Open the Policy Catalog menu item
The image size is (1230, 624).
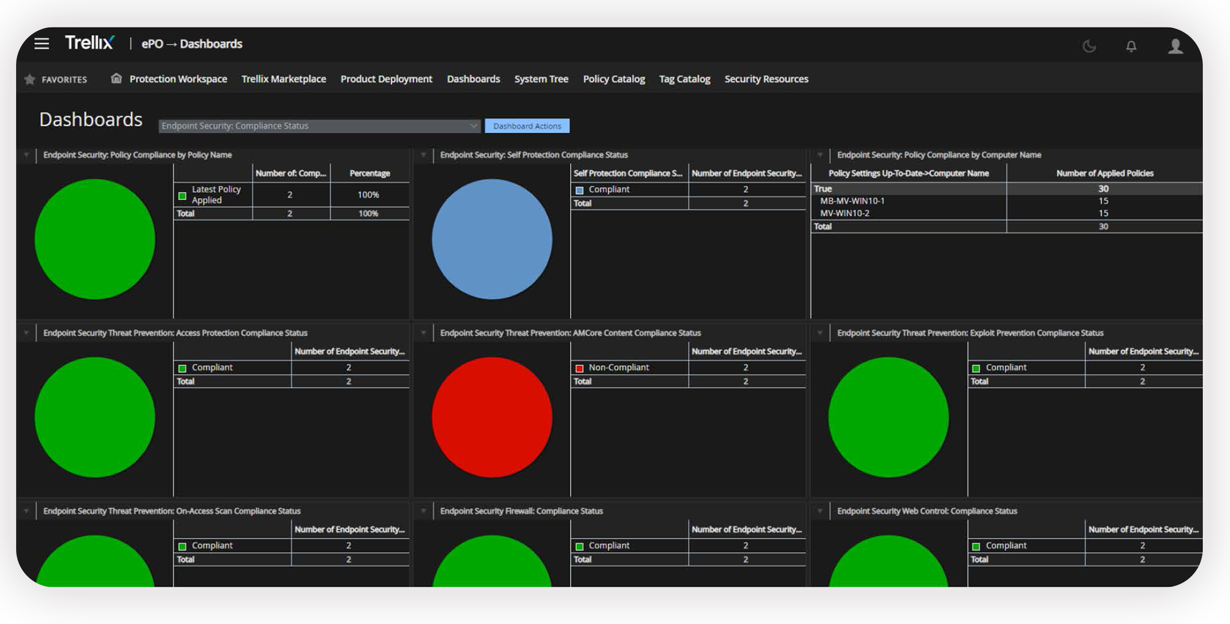(614, 79)
